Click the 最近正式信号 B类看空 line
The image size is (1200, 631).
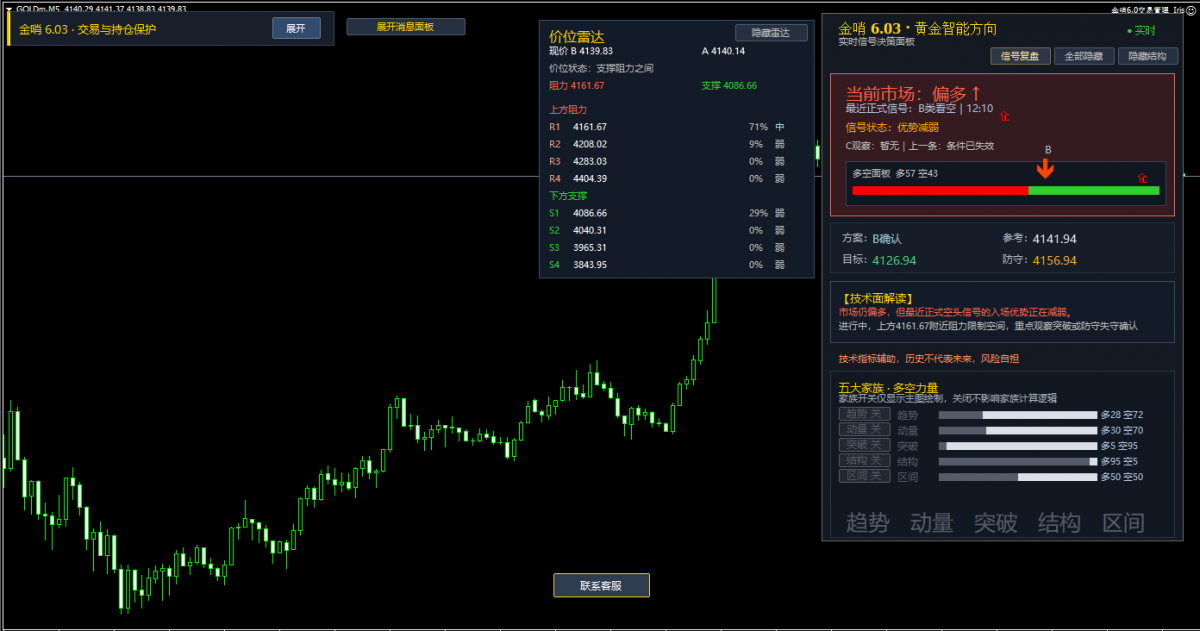pos(919,108)
